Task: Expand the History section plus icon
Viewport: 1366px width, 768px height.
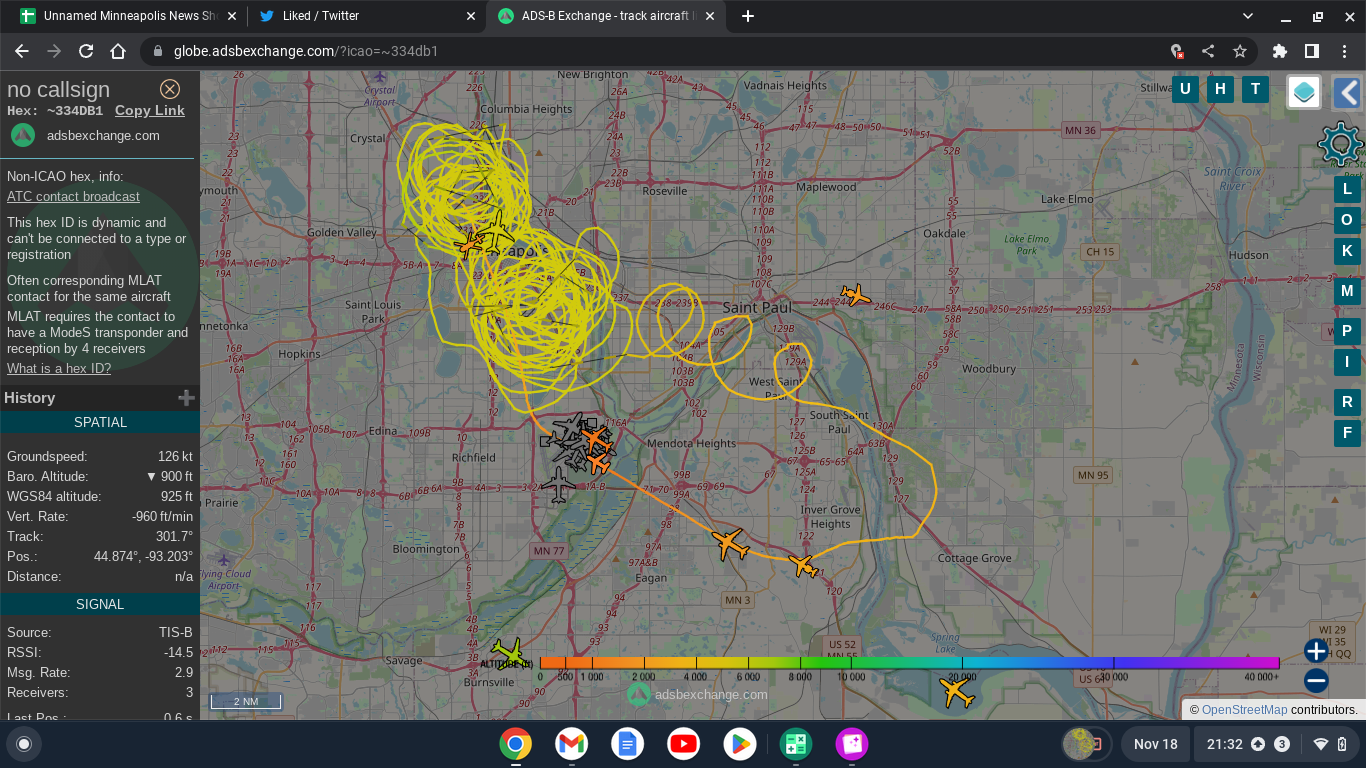Action: [186, 398]
